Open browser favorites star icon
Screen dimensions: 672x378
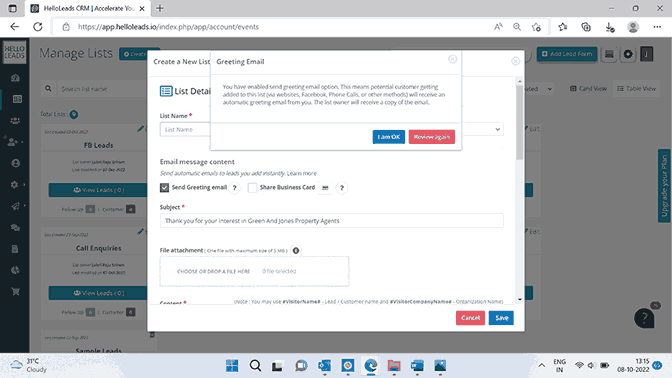click(563, 27)
